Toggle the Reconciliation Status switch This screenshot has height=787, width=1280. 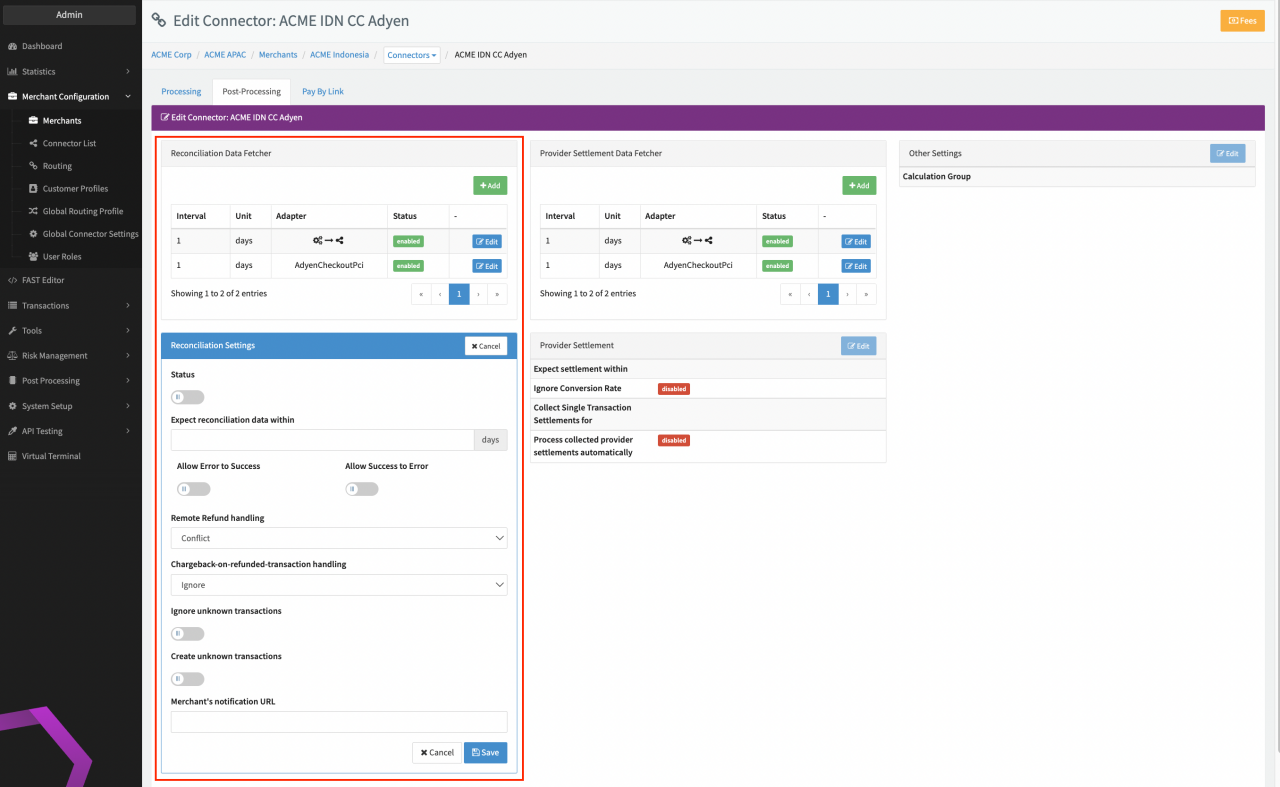tap(188, 397)
